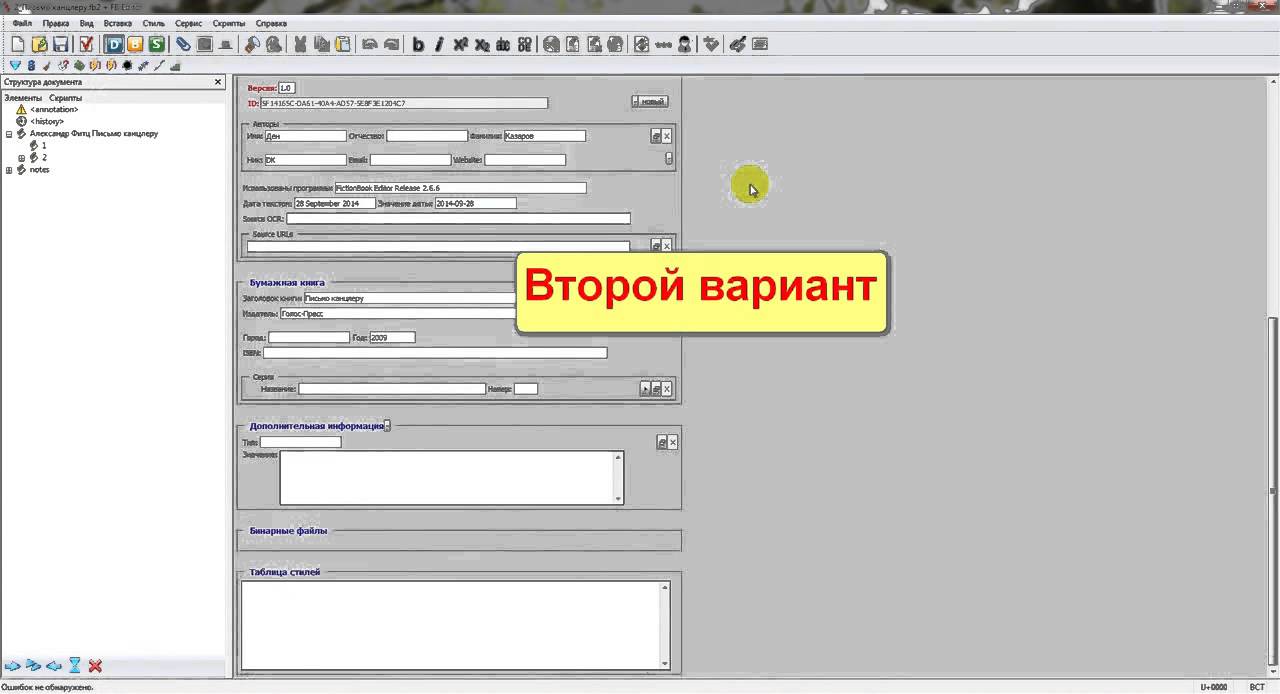The image size is (1280, 694).
Task: Redo the last action
Action: point(391,44)
